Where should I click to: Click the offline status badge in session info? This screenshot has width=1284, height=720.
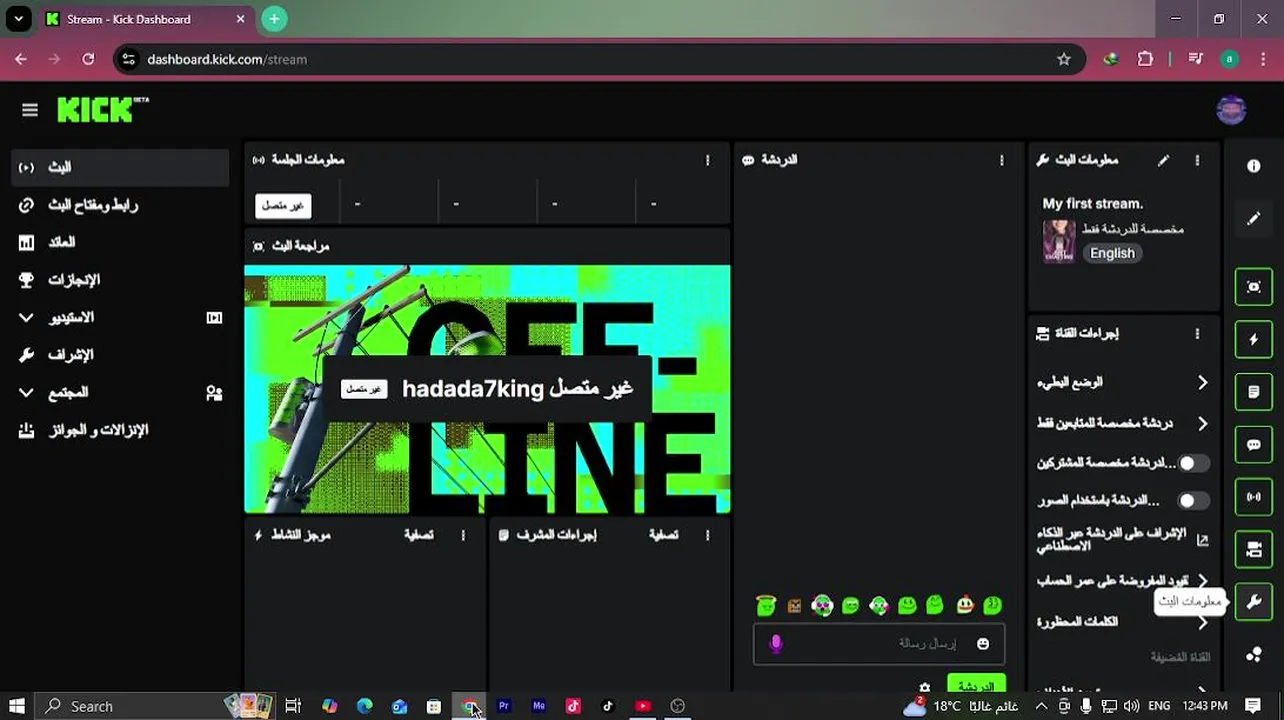point(283,205)
